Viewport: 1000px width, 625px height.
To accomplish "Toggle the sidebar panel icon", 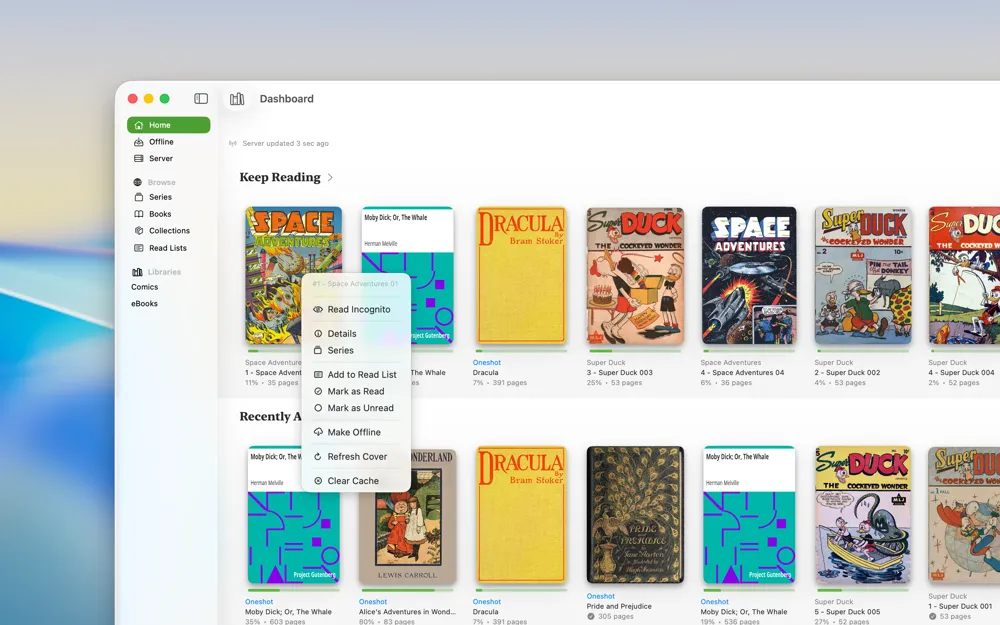I will [x=201, y=98].
